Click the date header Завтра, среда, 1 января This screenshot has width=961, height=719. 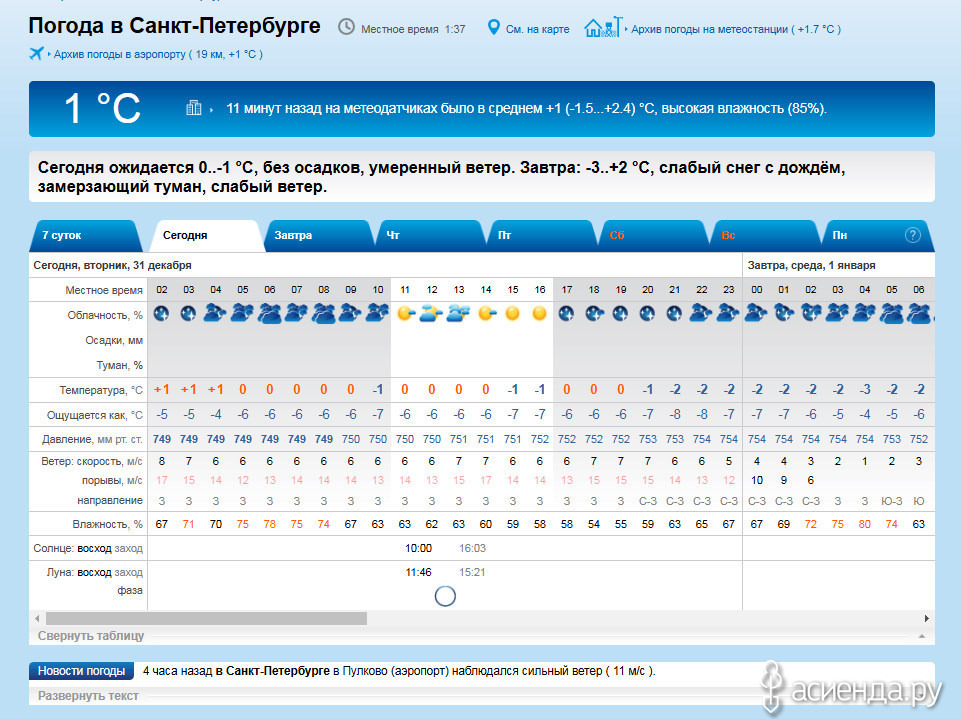click(811, 265)
